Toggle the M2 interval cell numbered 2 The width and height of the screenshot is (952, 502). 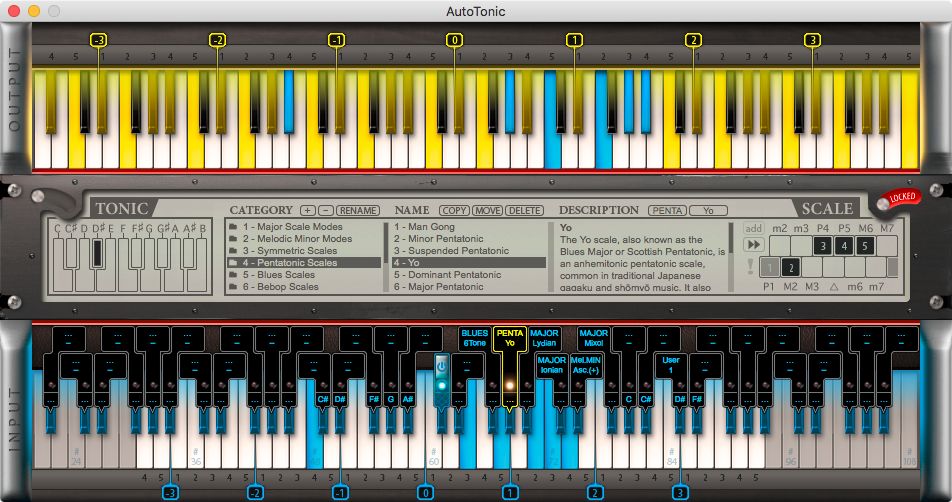[790, 267]
